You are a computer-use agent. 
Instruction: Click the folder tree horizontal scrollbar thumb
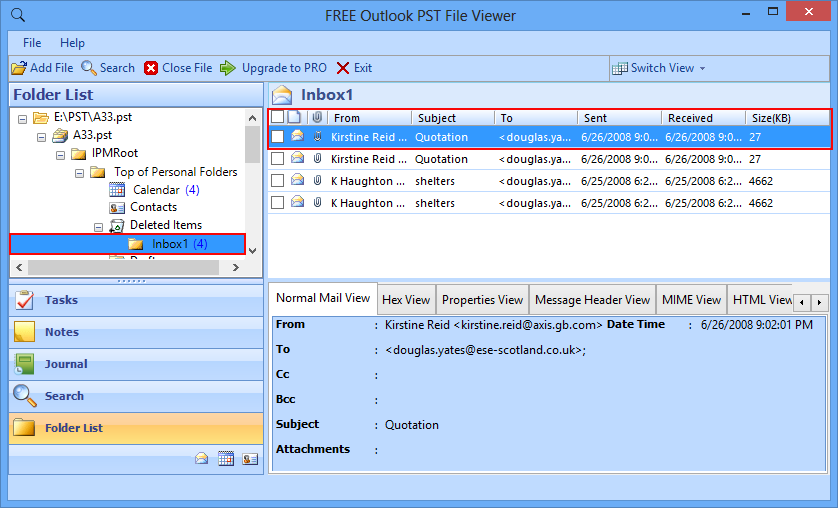[123, 267]
